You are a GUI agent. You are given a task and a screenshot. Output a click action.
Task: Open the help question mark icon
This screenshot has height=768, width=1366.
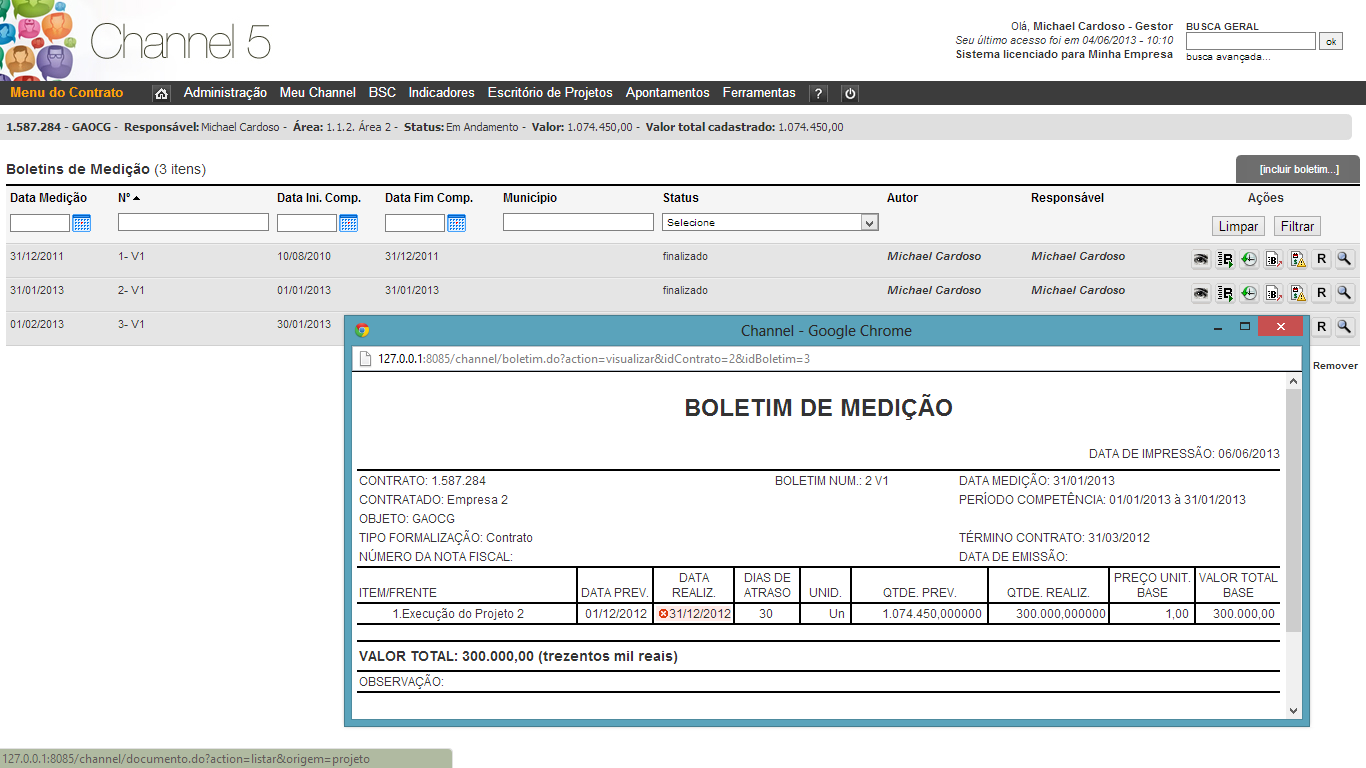pos(818,93)
